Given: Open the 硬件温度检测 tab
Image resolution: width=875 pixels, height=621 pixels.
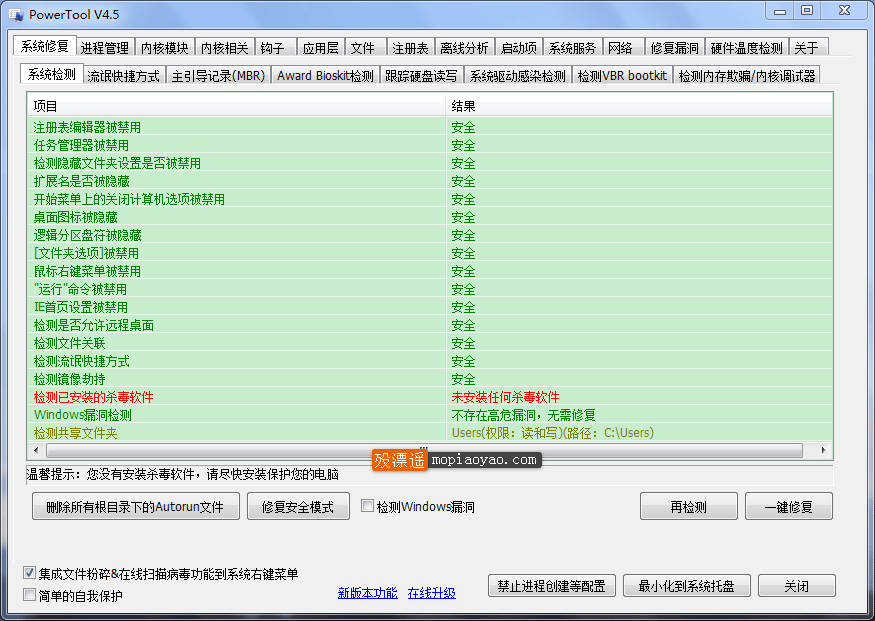Looking at the screenshot, I should 747,48.
